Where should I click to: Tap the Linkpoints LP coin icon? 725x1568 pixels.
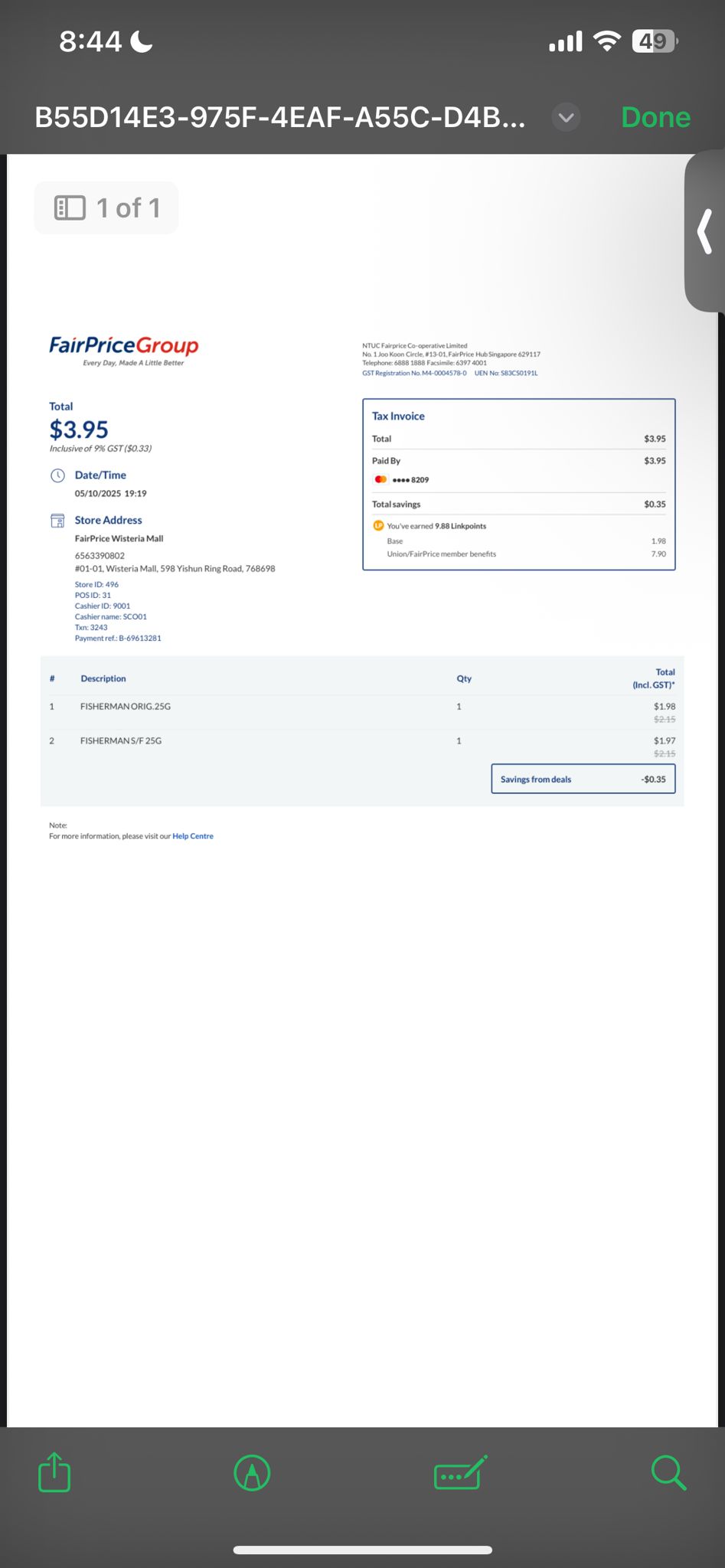click(378, 525)
